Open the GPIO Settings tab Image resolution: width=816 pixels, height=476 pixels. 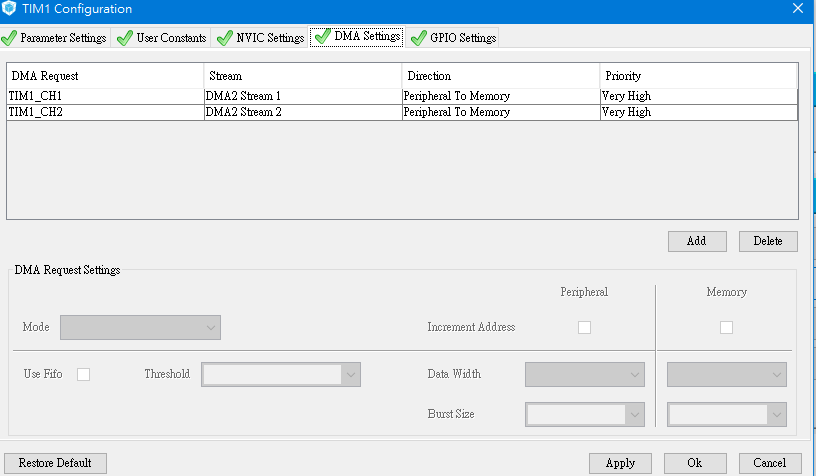tap(453, 38)
